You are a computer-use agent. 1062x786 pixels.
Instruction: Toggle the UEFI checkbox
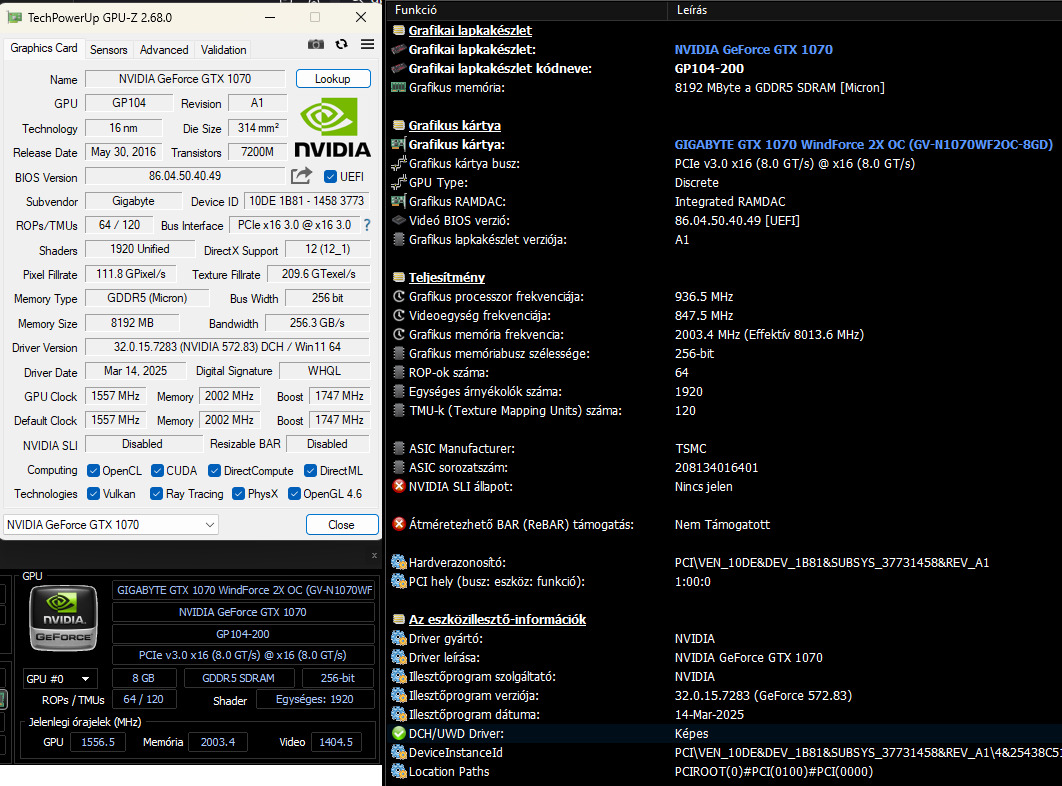click(331, 177)
